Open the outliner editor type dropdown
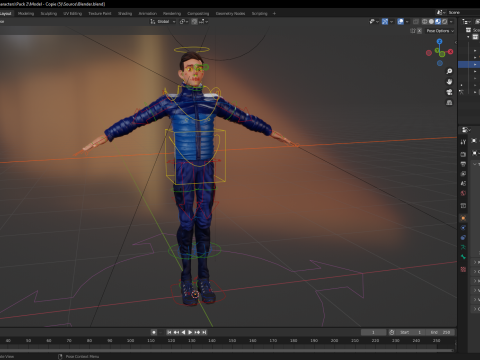 point(466,22)
